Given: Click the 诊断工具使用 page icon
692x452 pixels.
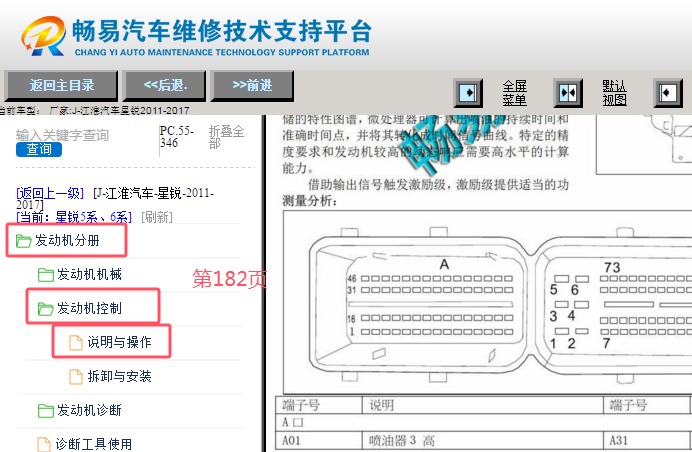Looking at the screenshot, I should [44, 444].
